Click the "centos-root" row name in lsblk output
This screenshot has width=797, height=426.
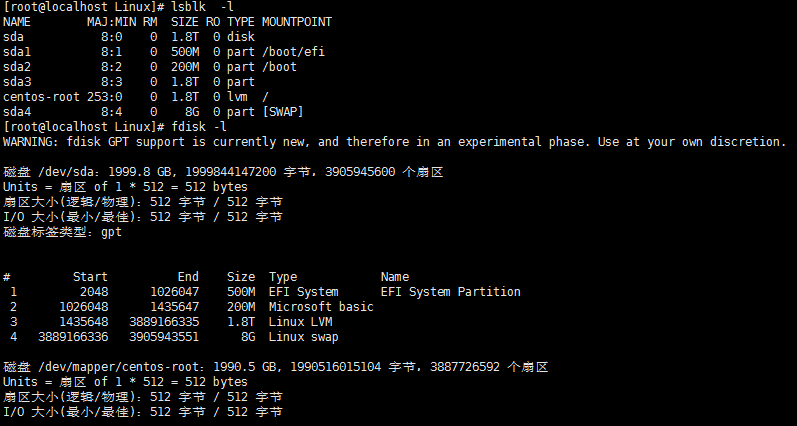pos(38,96)
